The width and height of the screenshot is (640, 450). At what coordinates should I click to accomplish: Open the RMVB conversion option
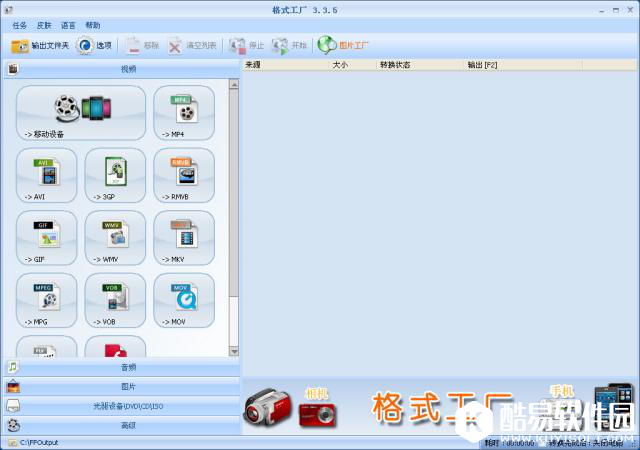point(183,175)
